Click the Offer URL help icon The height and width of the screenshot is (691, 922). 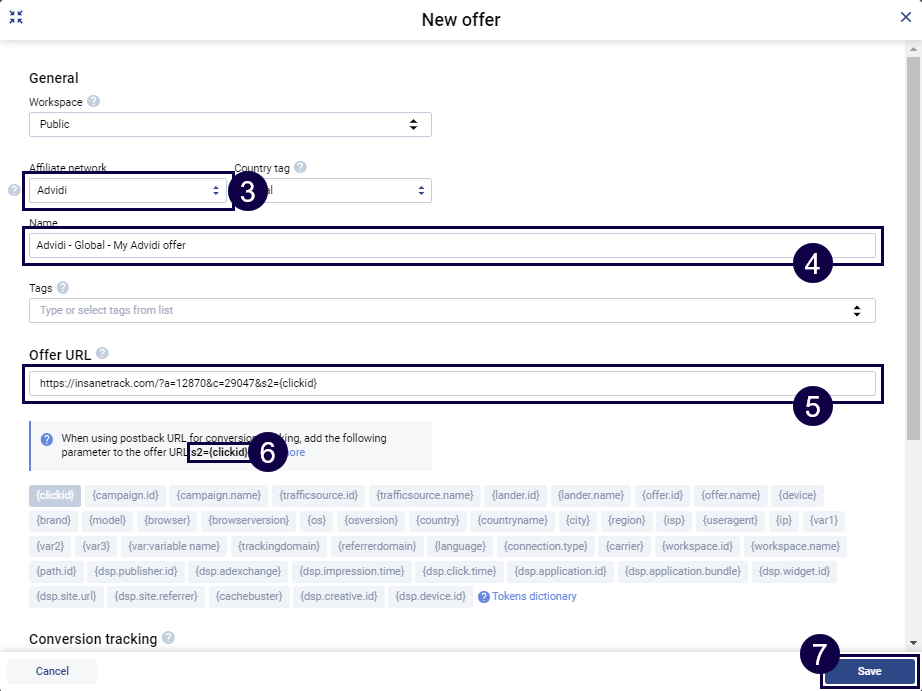103,353
